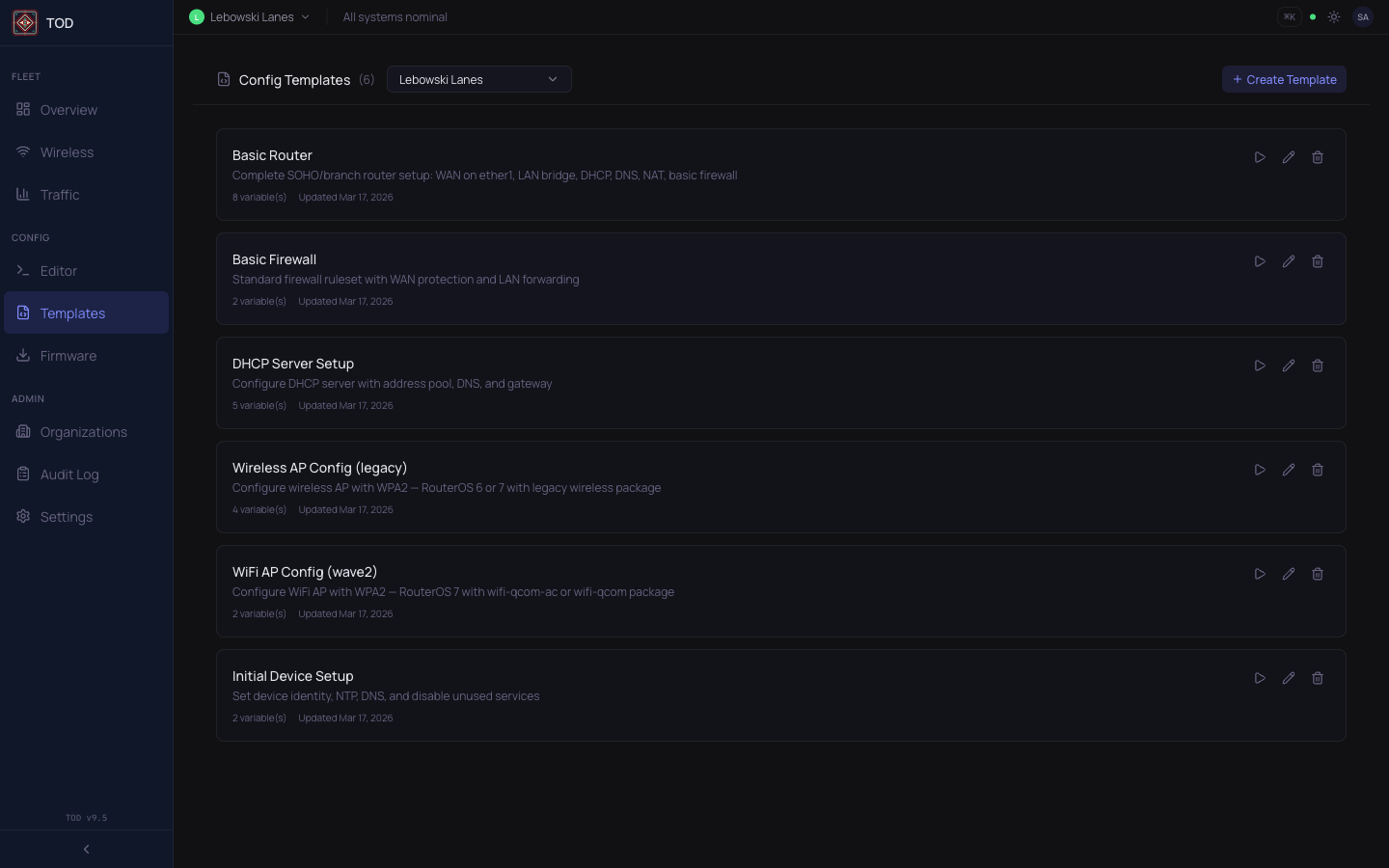The image size is (1389, 868).
Task: Run the Wireless AP Config (legacy) template
Action: [1260, 470]
